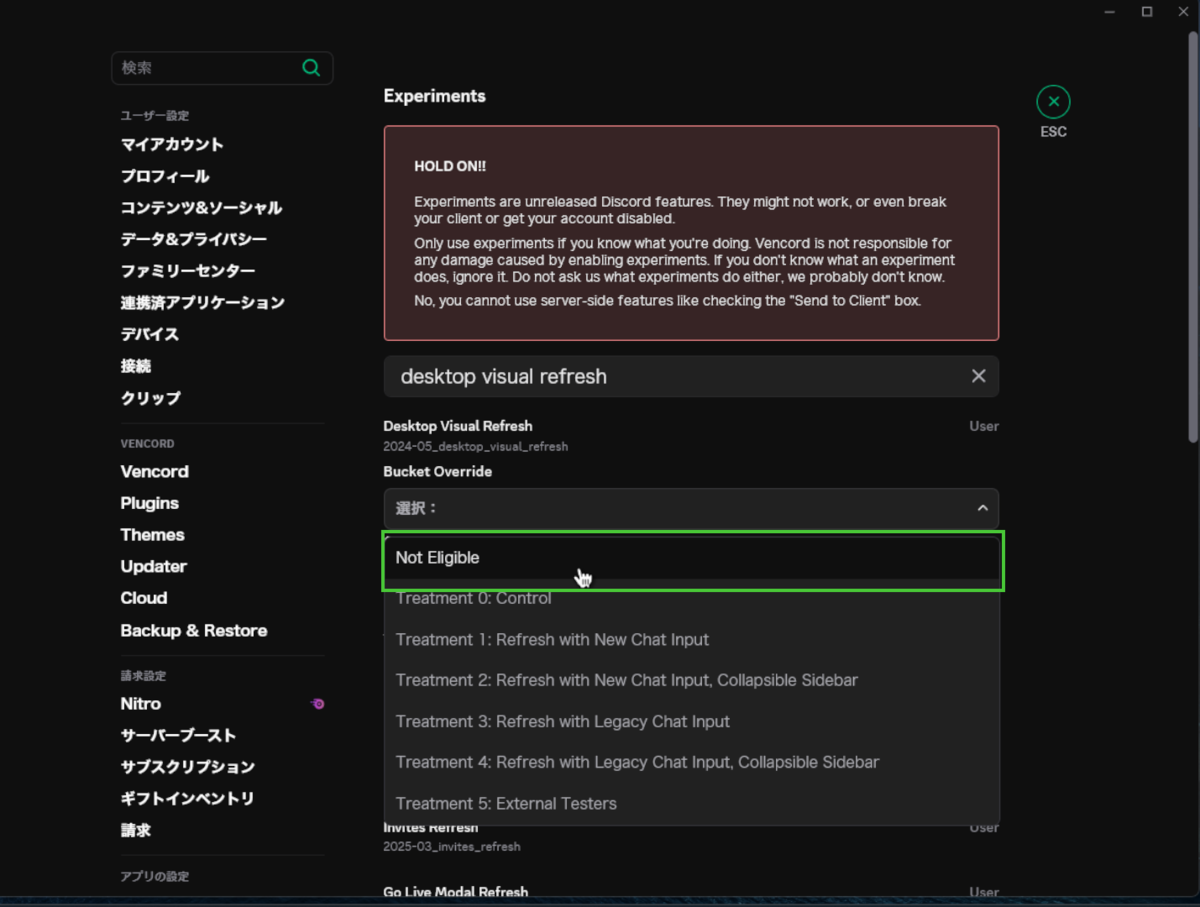Click the HOLD ON!! warning heading
The image size is (1200, 907).
(x=450, y=166)
